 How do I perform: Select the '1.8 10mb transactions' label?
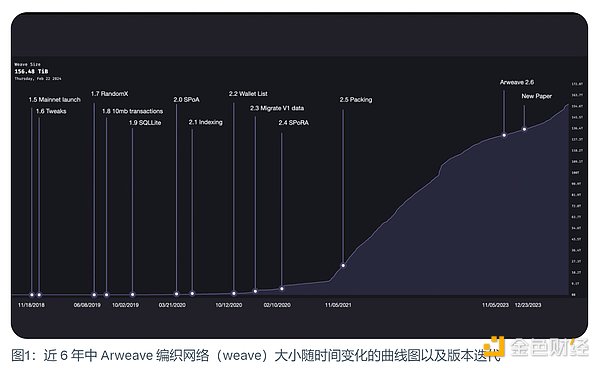tap(132, 111)
